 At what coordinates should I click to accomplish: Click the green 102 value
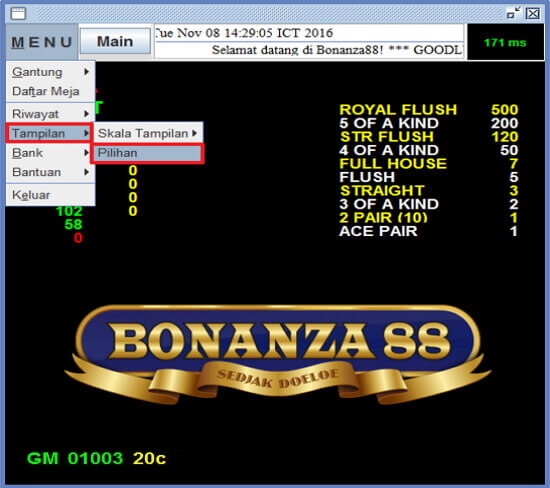(x=69, y=211)
